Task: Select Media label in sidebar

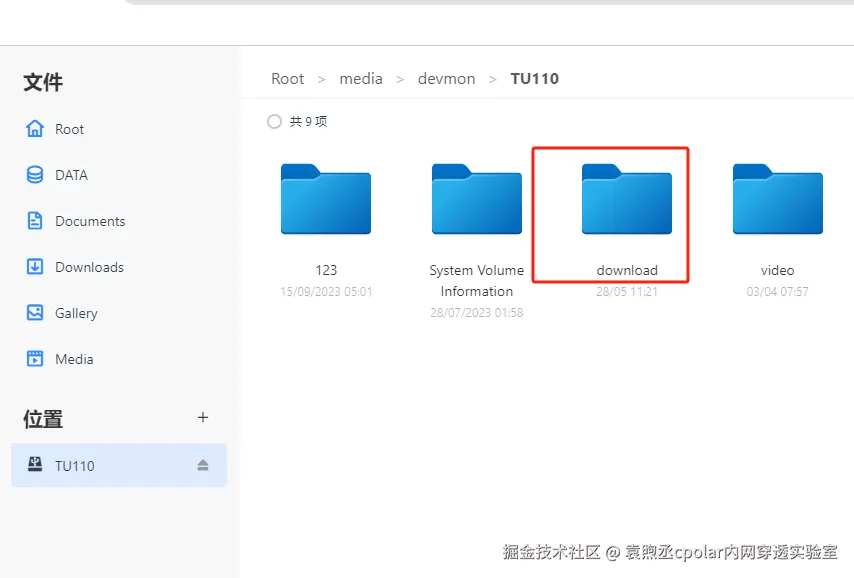Action: point(74,359)
